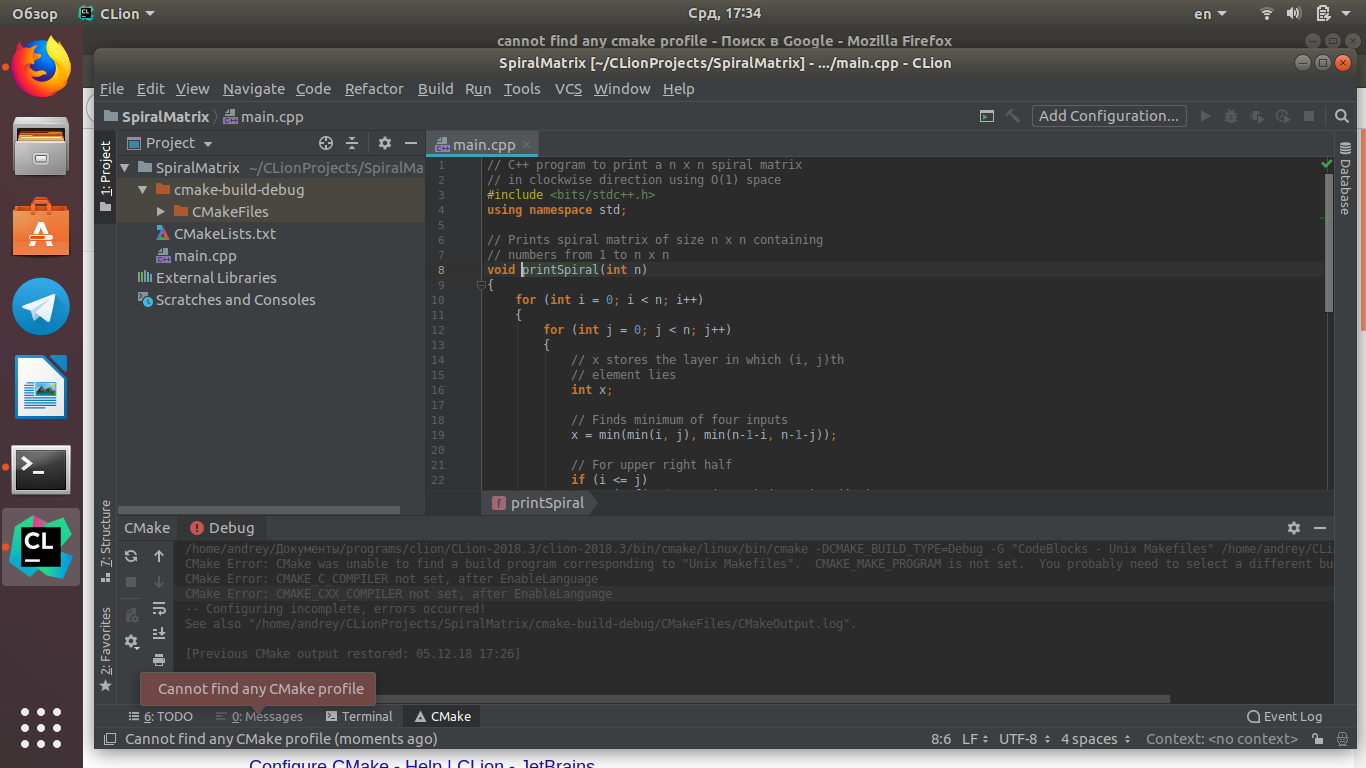The image size is (1366, 768).
Task: Open the Terminal tool window
Action: (359, 716)
